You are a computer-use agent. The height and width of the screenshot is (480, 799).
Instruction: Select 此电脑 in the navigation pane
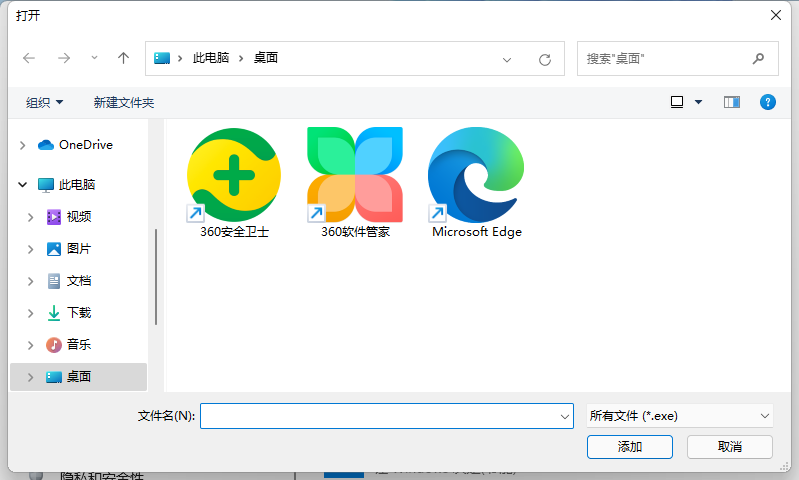67,184
